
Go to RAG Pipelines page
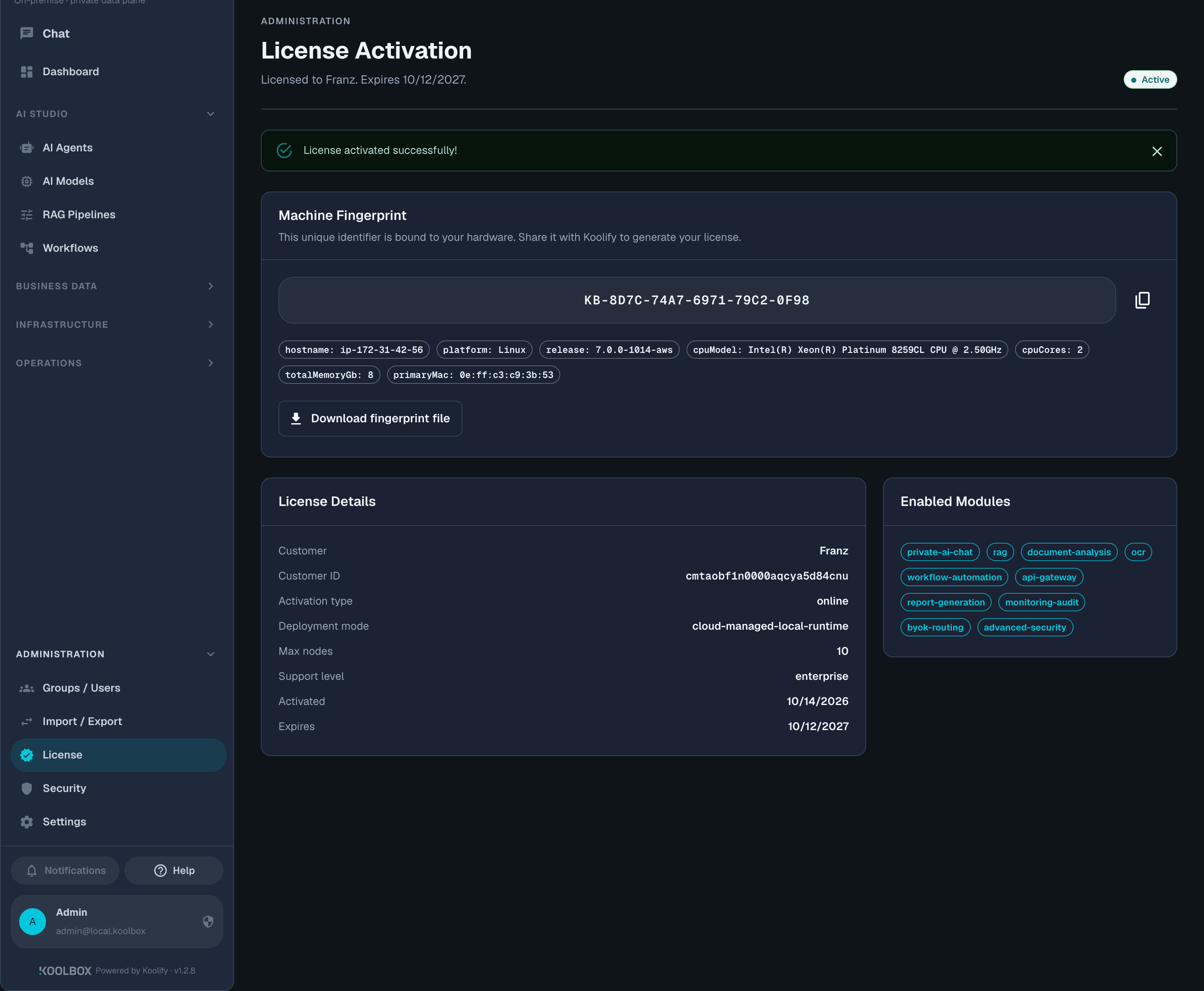tap(118, 215)
